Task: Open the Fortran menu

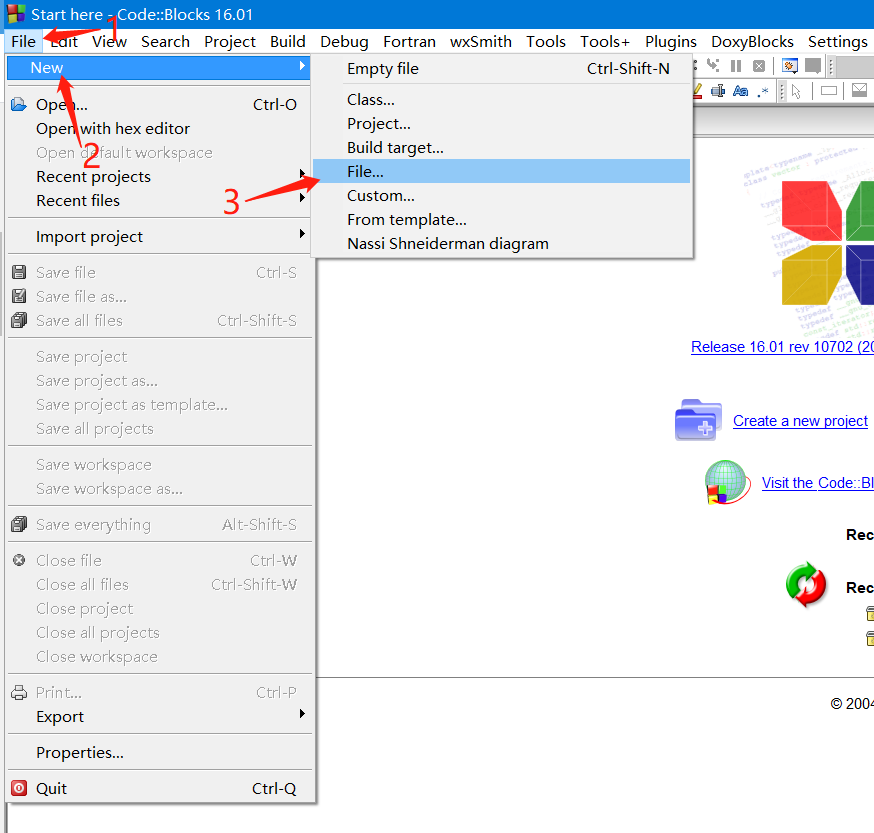Action: point(409,42)
